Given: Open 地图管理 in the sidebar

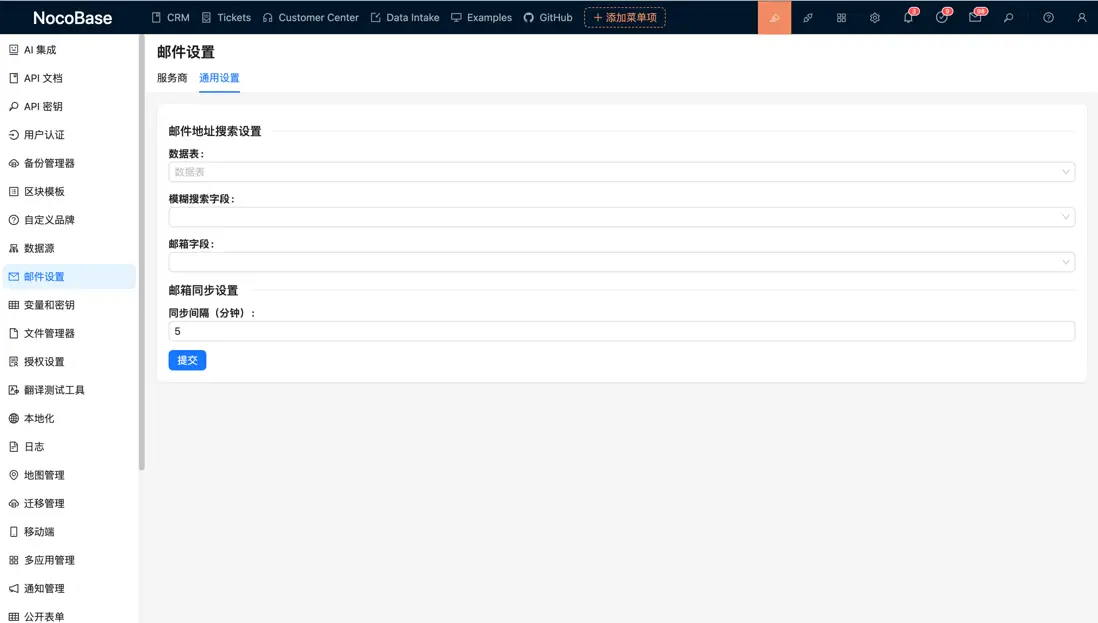Looking at the screenshot, I should [x=52, y=475].
